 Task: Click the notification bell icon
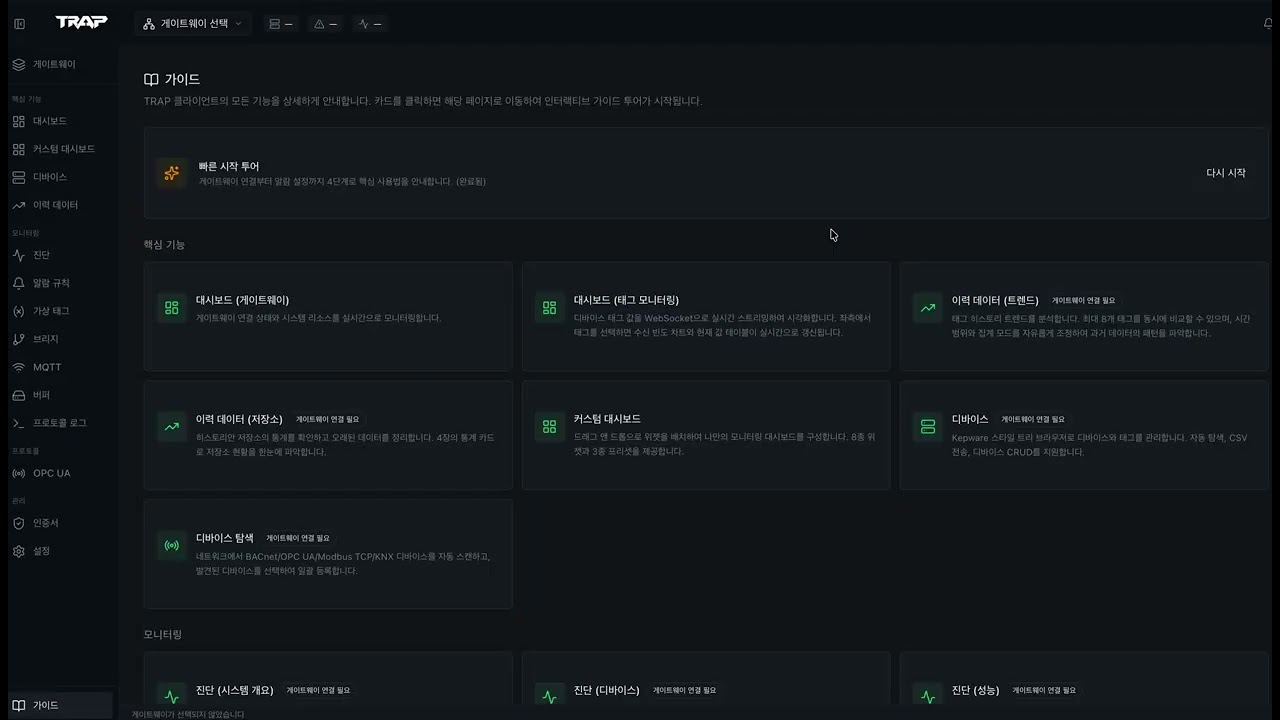pyautogui.click(x=1268, y=23)
